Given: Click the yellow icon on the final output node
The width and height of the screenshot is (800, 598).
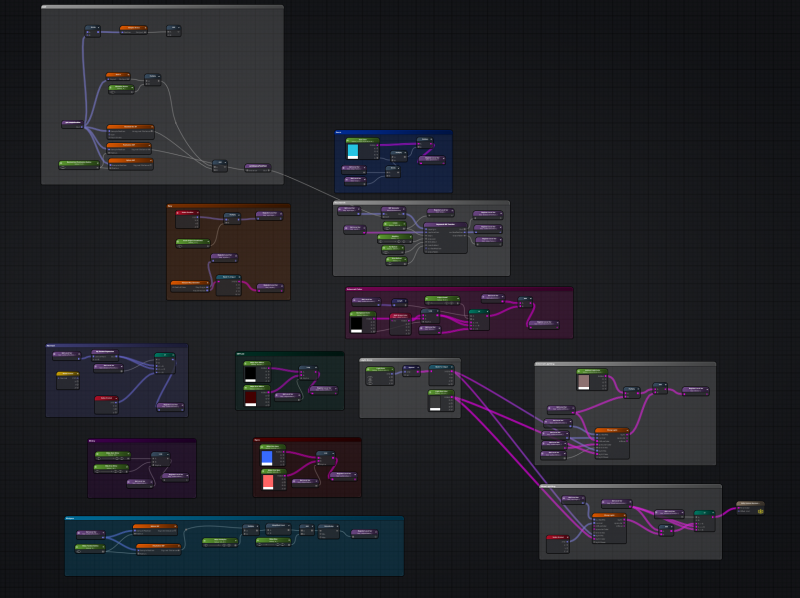Looking at the screenshot, I should coord(761,510).
